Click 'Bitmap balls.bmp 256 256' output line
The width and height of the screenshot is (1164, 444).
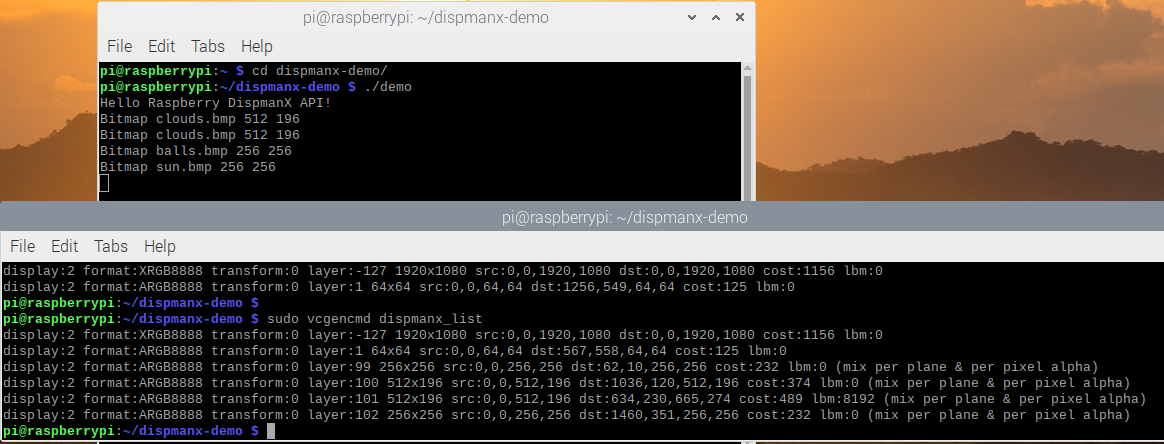coord(196,151)
